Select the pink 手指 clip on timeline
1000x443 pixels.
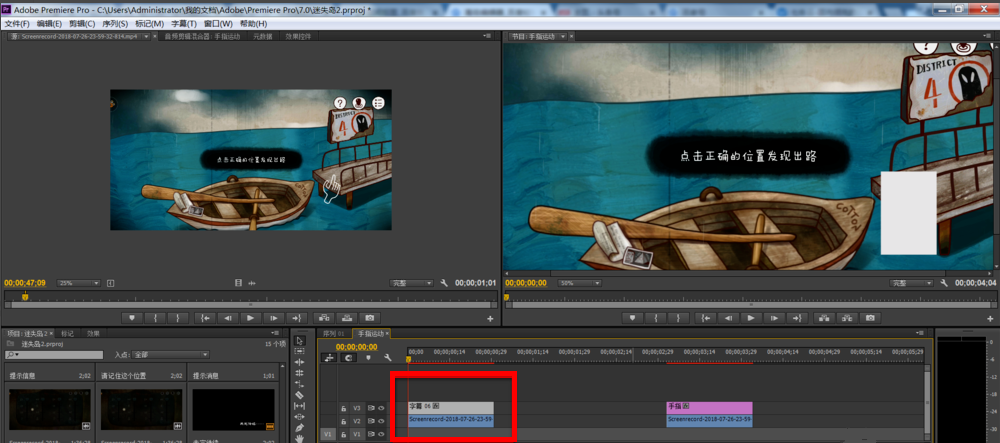coord(709,408)
